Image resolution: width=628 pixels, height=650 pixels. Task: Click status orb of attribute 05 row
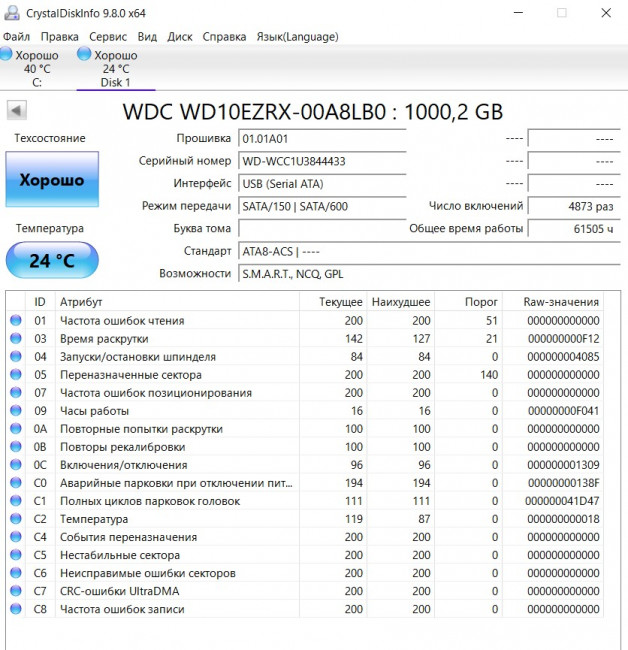click(x=16, y=374)
